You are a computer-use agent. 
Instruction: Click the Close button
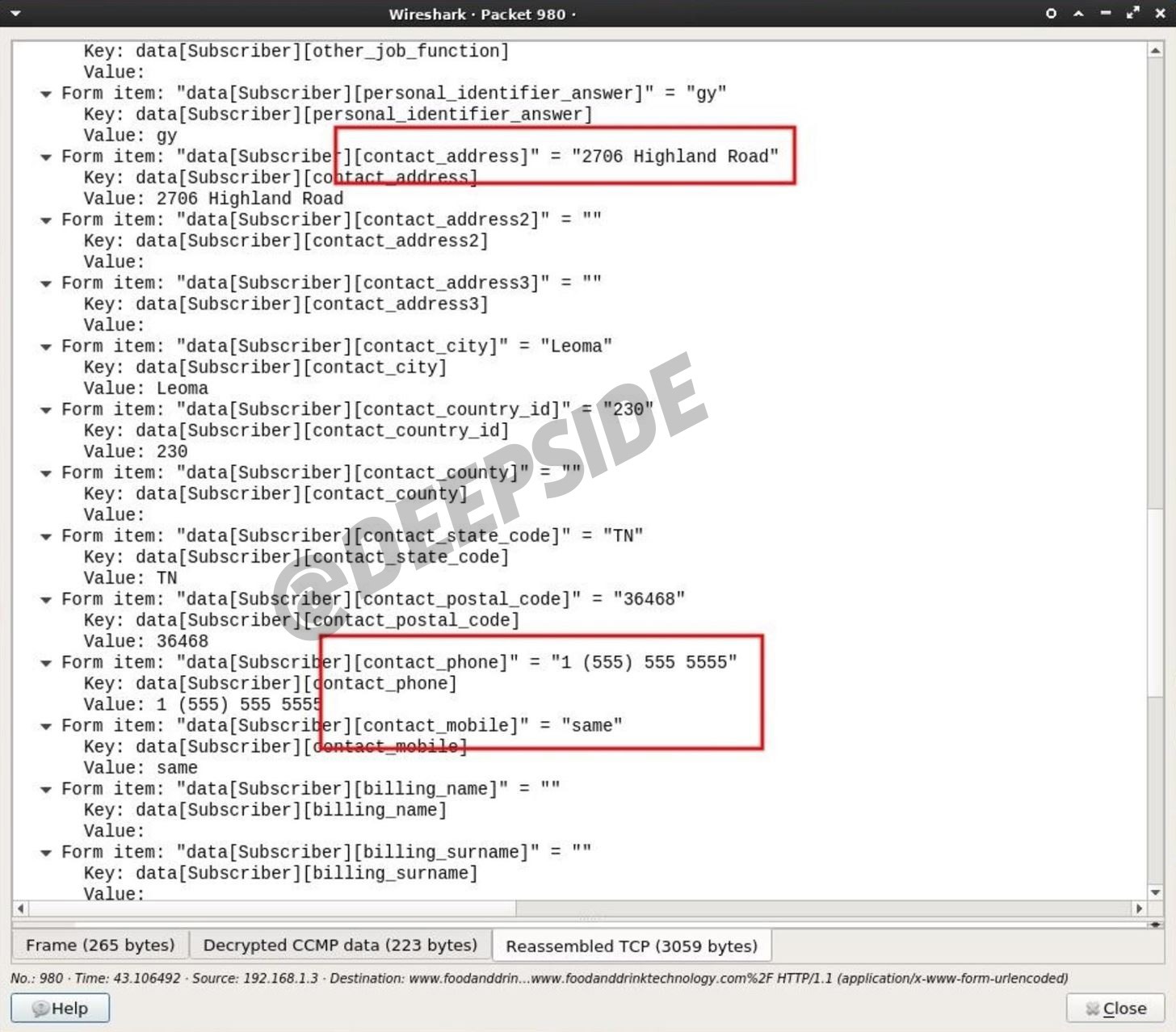pyautogui.click(x=1115, y=1008)
